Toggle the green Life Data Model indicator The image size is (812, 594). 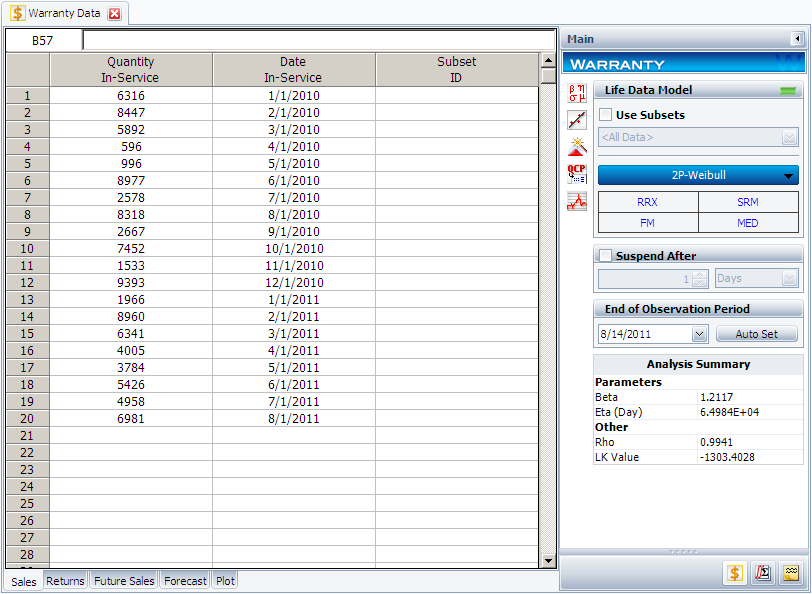tap(788, 91)
